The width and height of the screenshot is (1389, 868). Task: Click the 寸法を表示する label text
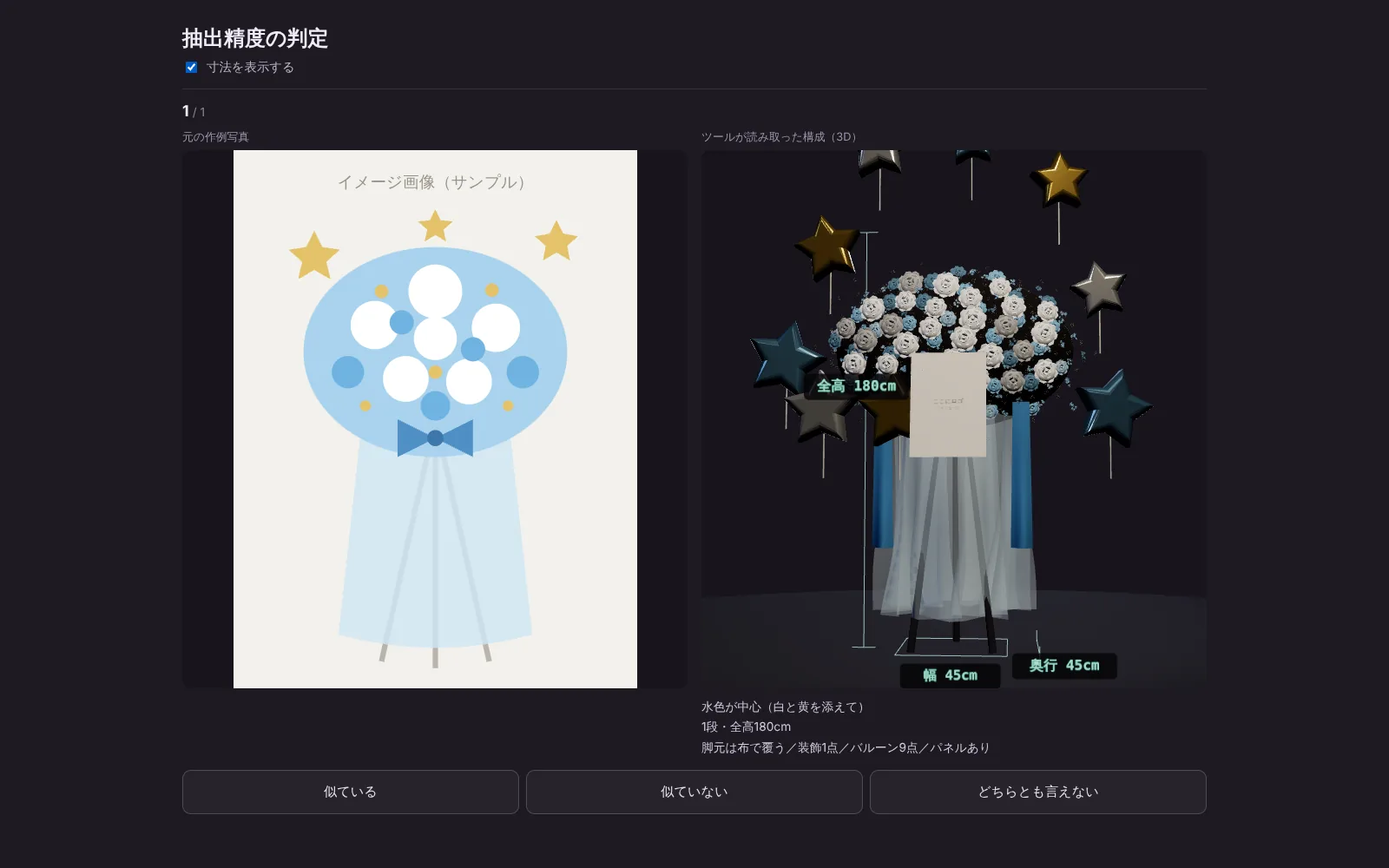coord(250,67)
